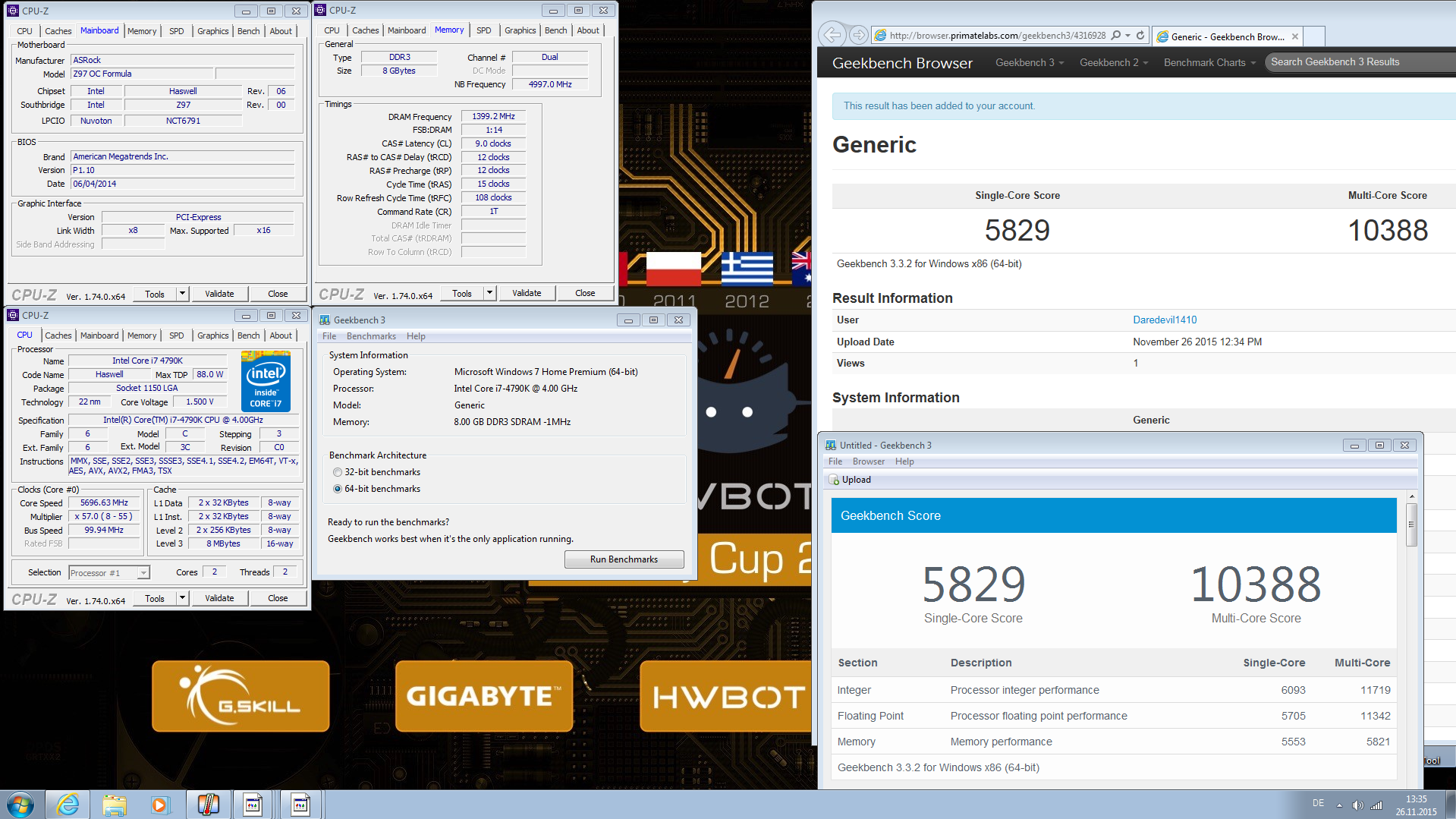Refresh the Geekbench Browser page

[x=1140, y=36]
